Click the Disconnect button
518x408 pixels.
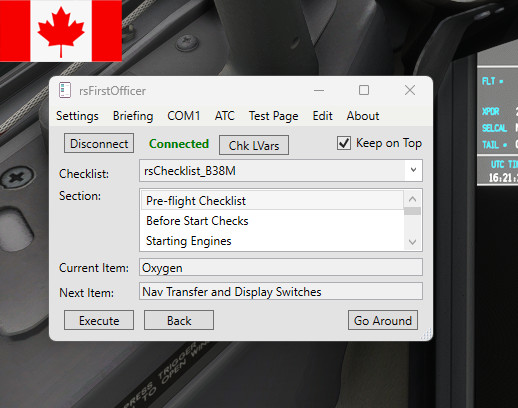click(x=99, y=143)
